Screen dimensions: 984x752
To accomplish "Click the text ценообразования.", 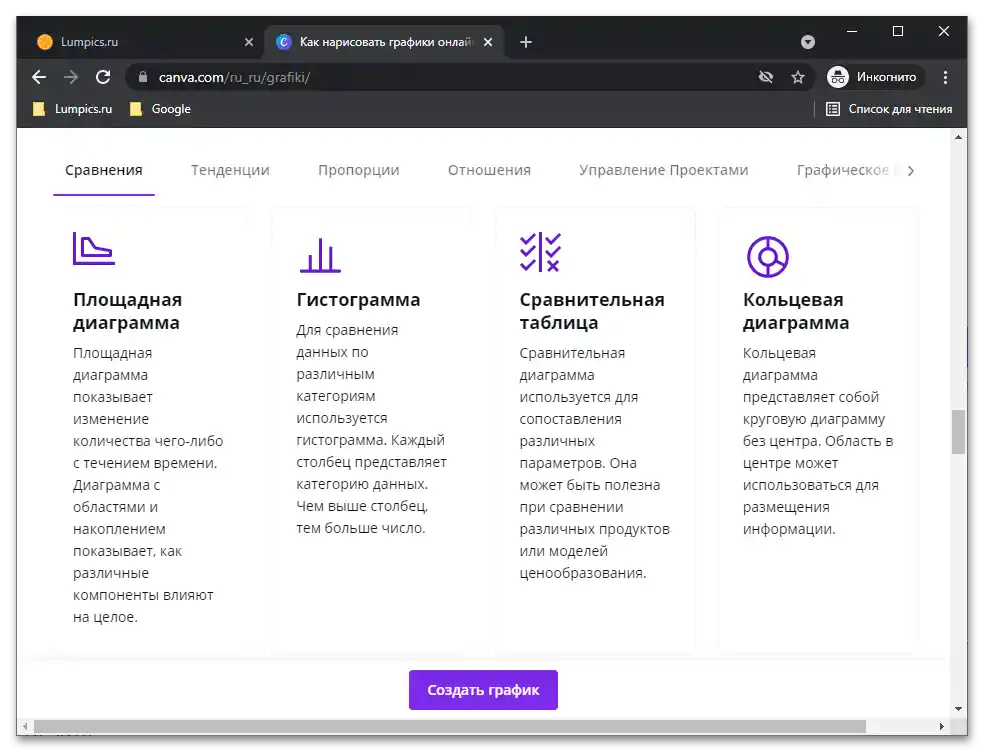I will pyautogui.click(x=583, y=573).
